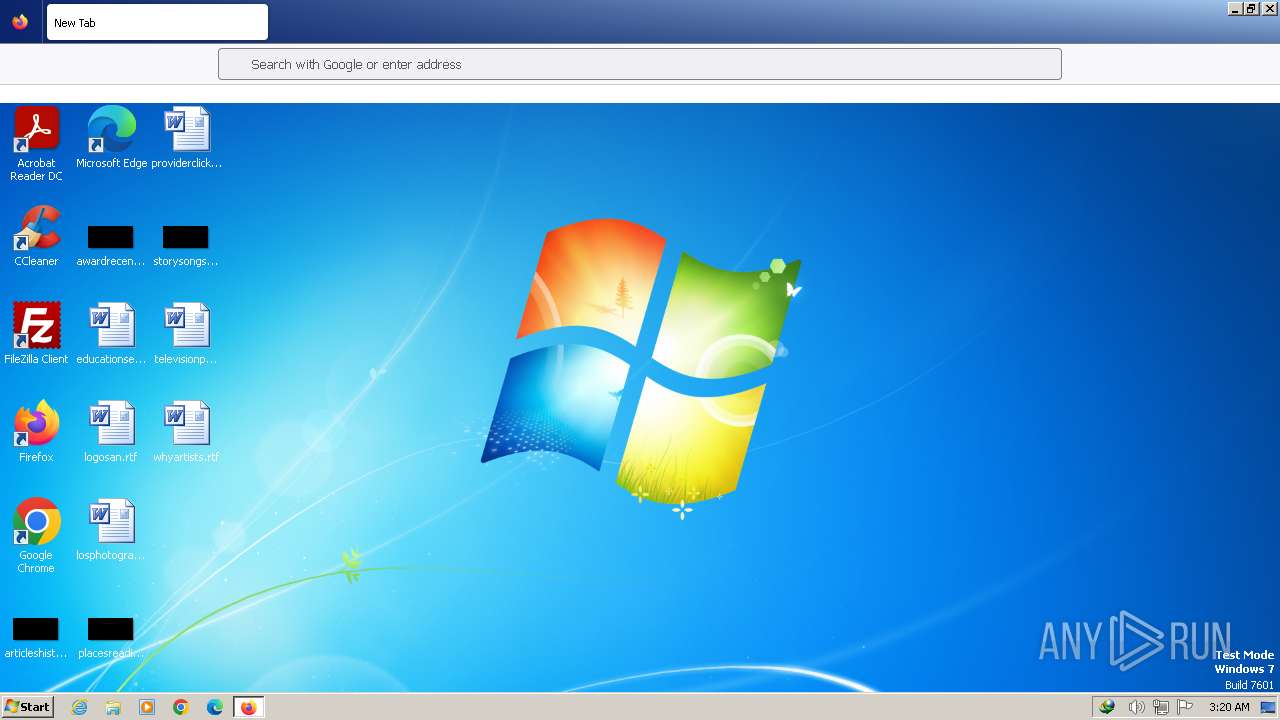The image size is (1280, 720).
Task: Minimize the Firefox window
Action: click(1235, 8)
